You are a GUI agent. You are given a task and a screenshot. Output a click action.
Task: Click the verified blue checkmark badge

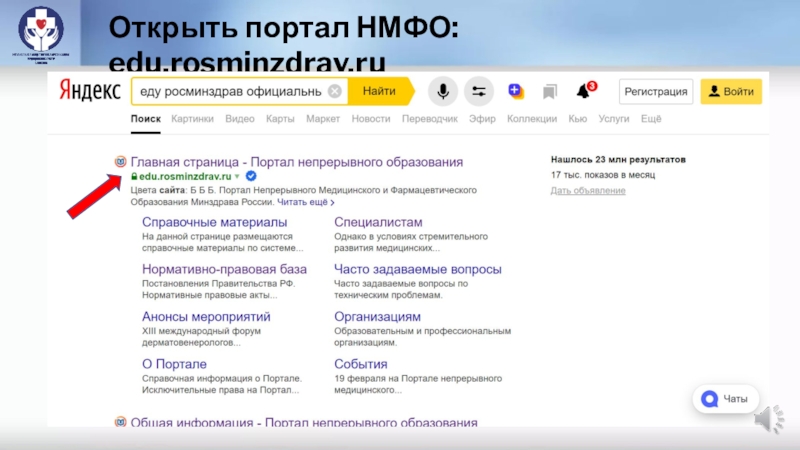point(251,176)
